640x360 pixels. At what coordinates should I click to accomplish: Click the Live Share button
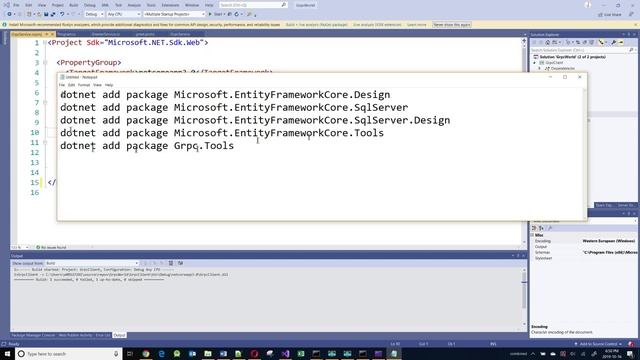click(x=610, y=14)
